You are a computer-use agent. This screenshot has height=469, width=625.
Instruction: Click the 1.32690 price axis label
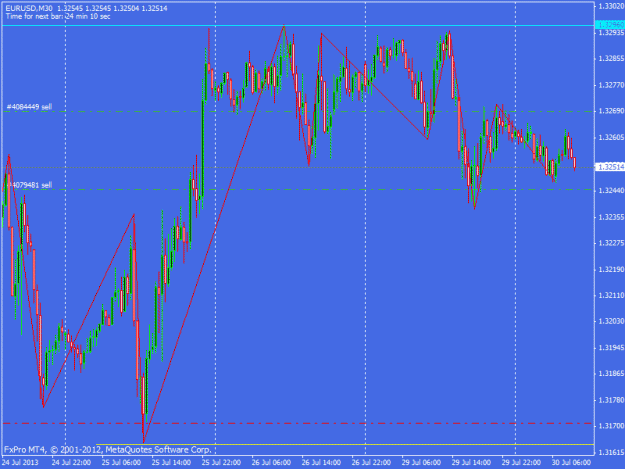[x=611, y=111]
